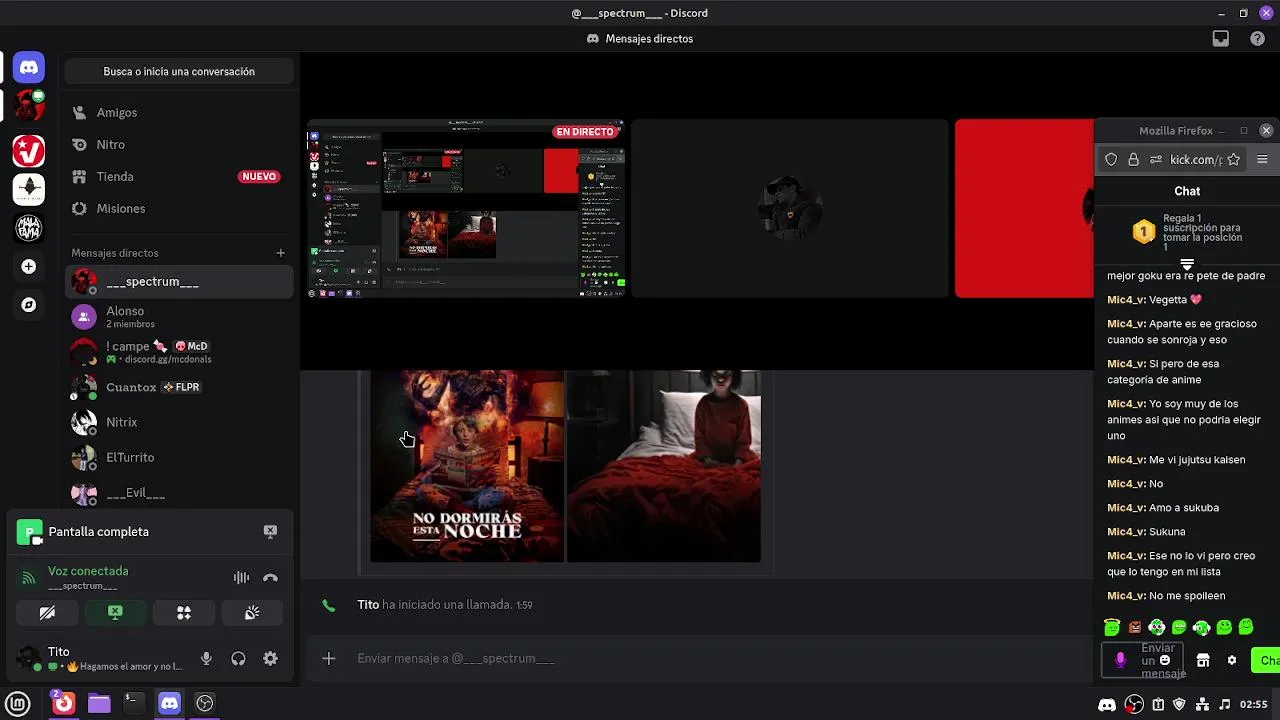Open Firefox site permissions icon
Viewport: 1280px width, 720px height.
pyautogui.click(x=1156, y=160)
